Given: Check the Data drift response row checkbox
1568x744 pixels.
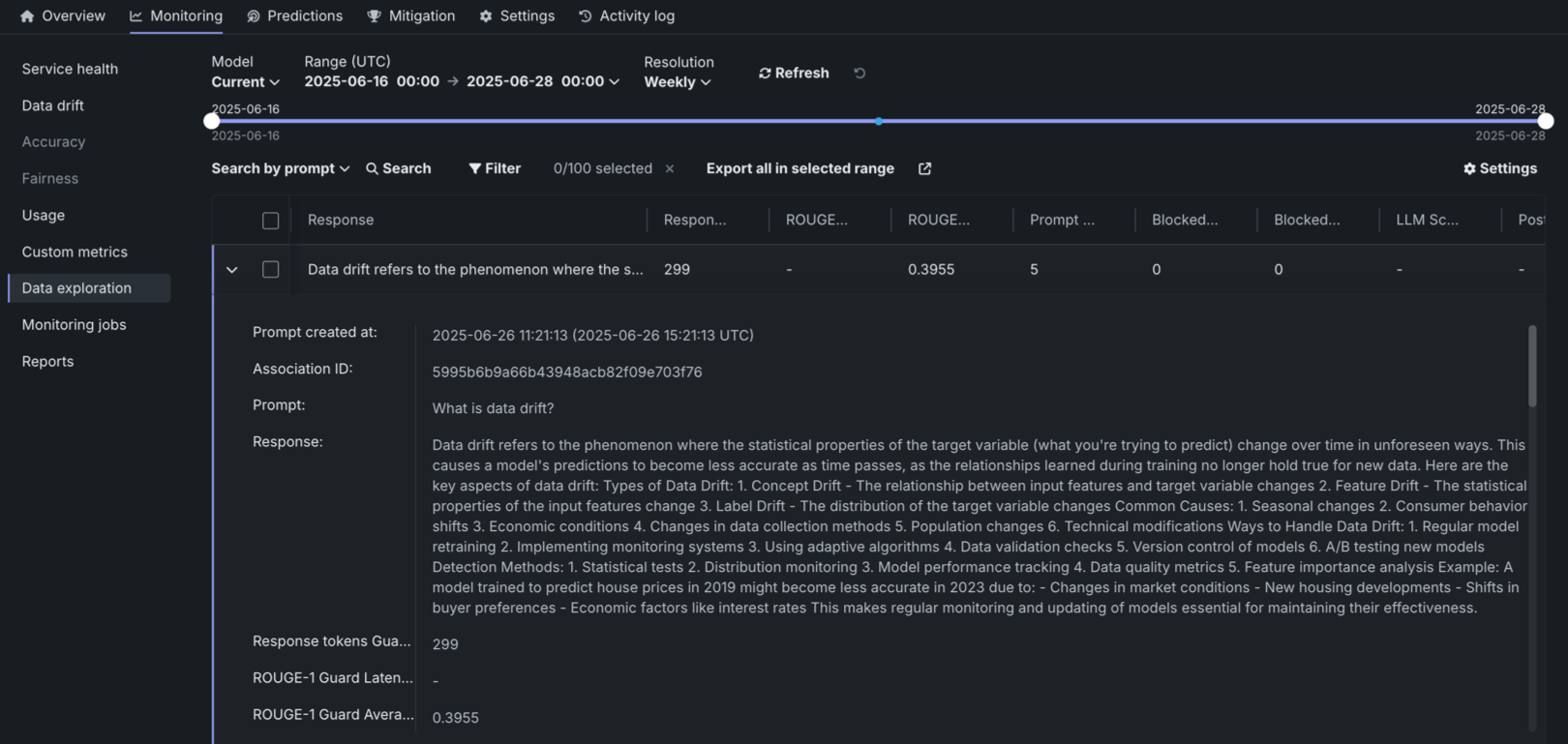Looking at the screenshot, I should click(x=271, y=270).
